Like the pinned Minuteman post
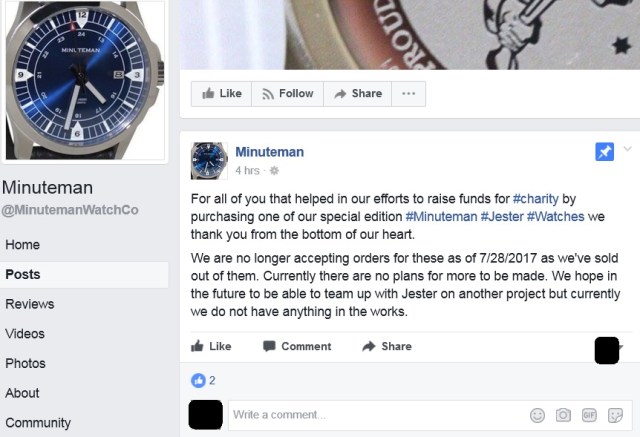Viewport: 640px width, 437px height. tap(211, 346)
